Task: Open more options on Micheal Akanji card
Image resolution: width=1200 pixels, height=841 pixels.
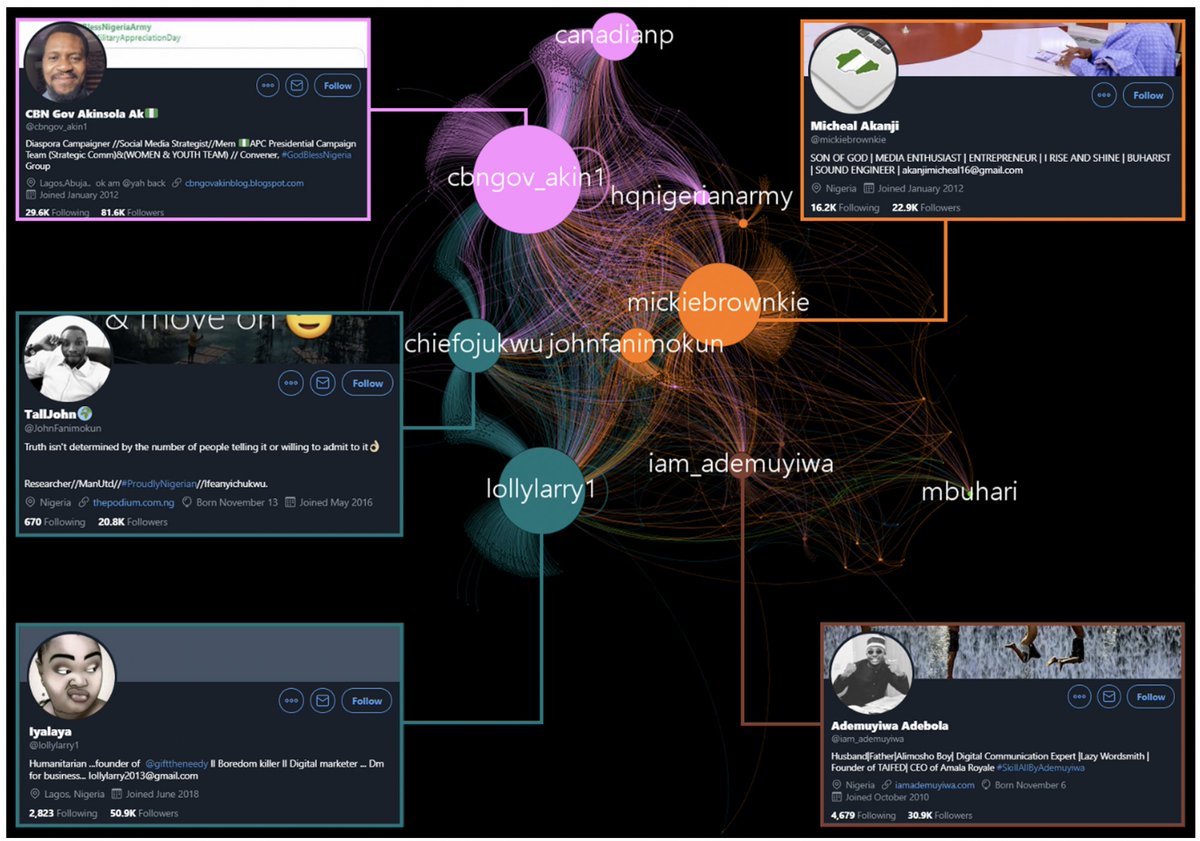Action: click(1104, 96)
